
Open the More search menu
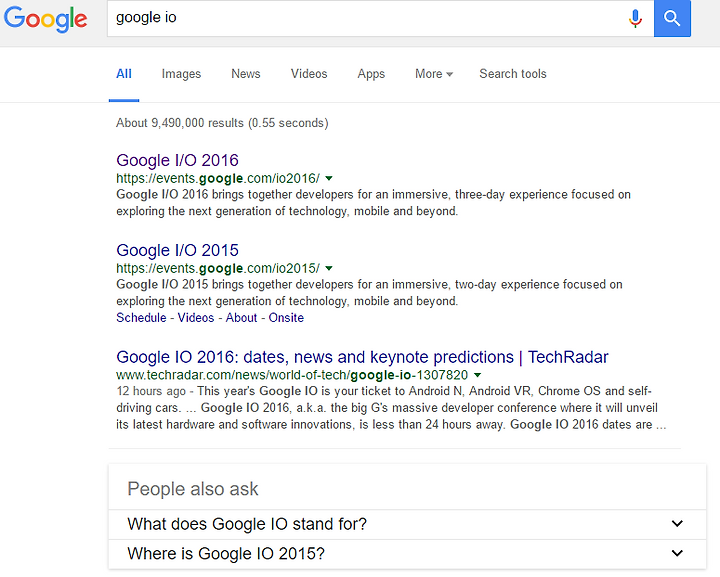(434, 74)
